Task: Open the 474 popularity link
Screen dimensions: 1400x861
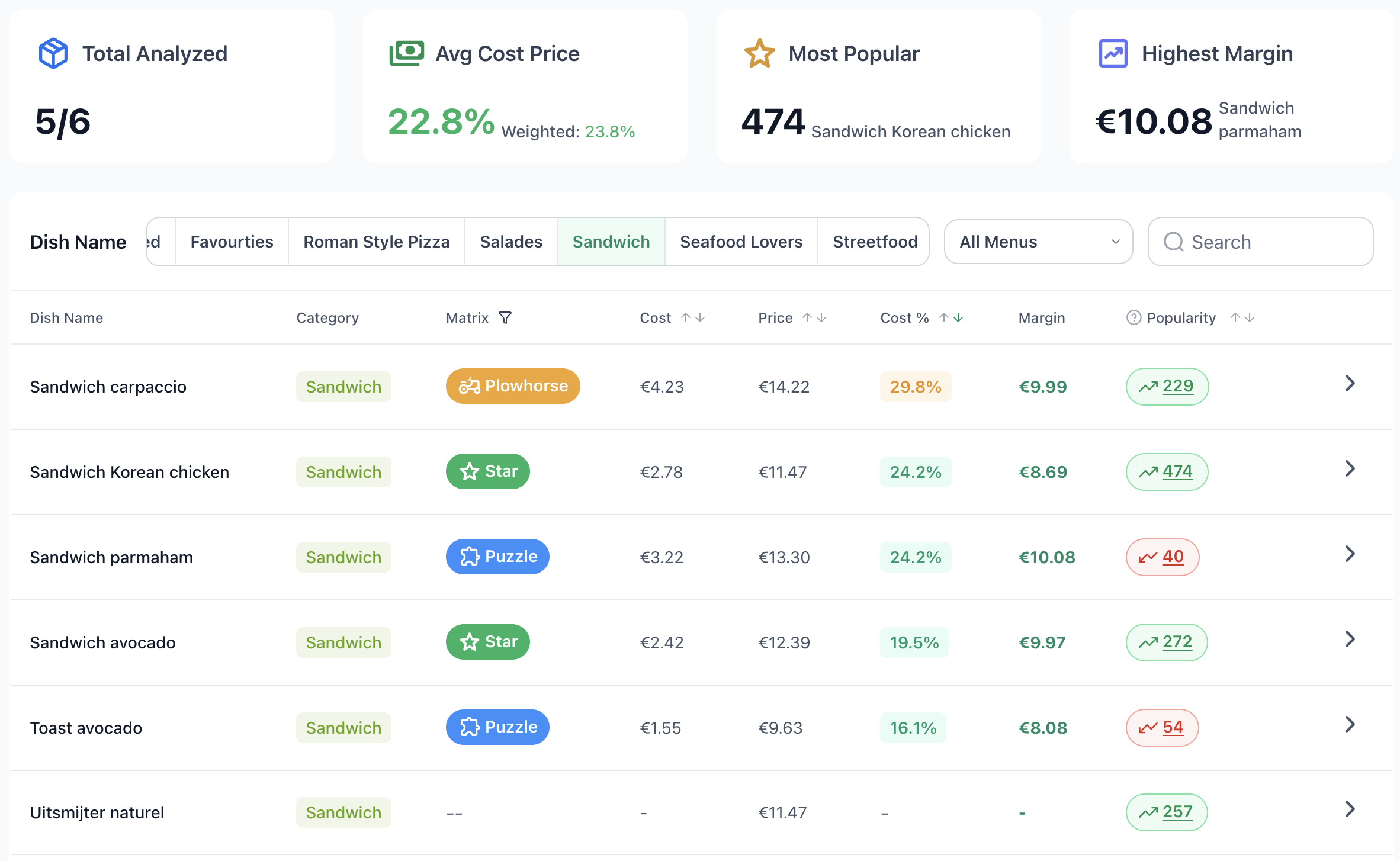Action: (1177, 471)
